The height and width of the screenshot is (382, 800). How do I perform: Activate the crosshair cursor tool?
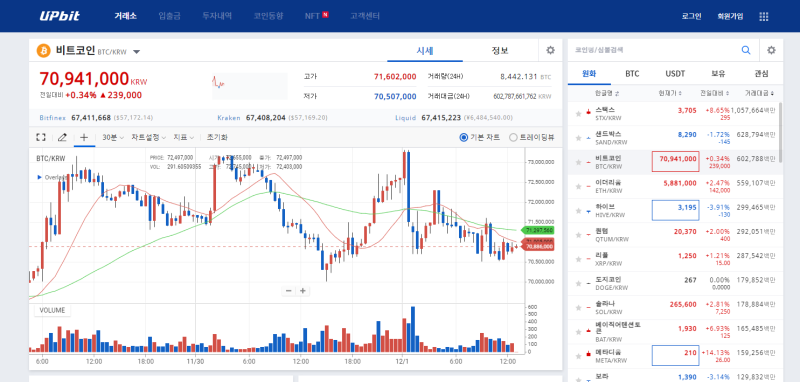(84, 137)
